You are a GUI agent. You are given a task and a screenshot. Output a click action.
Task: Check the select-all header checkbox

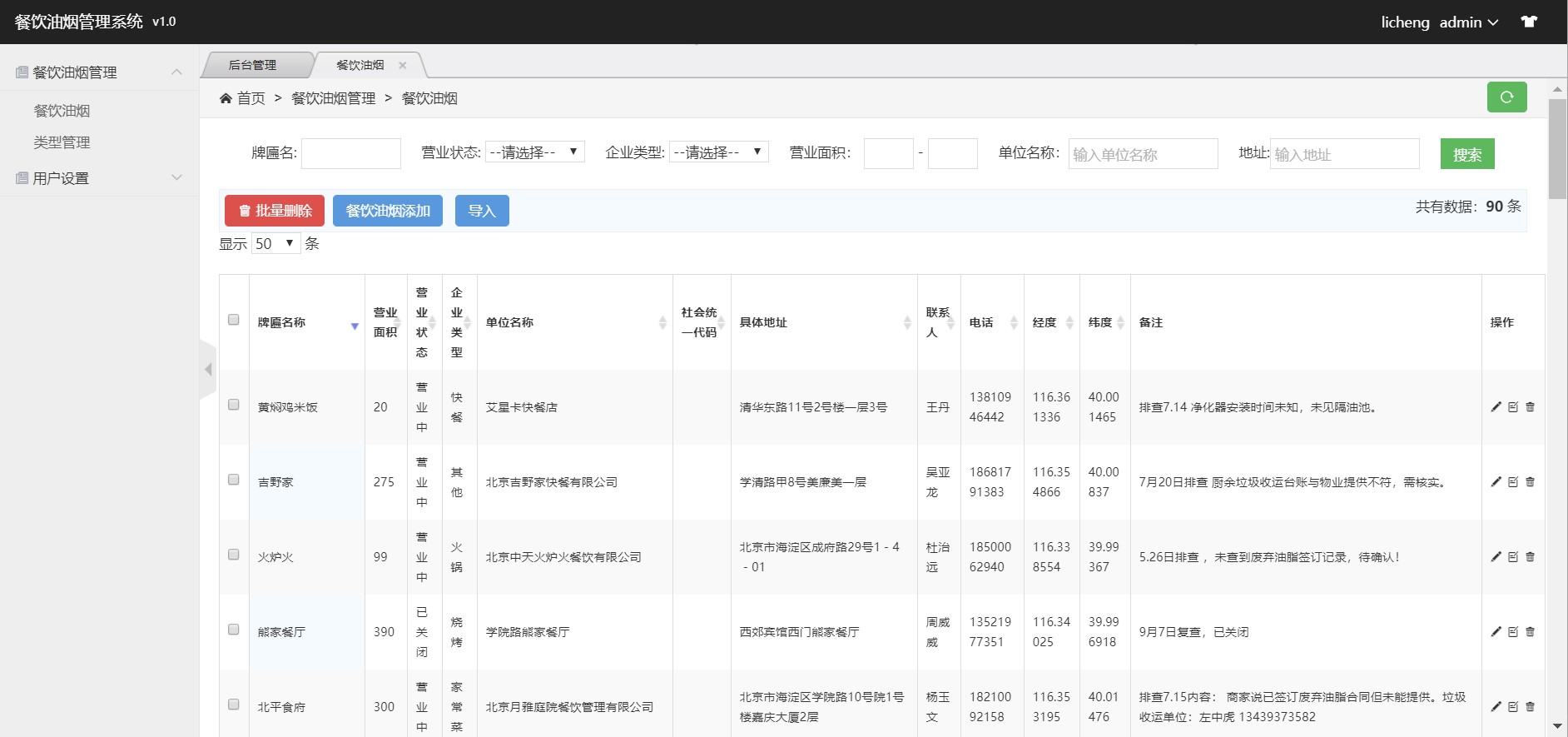(234, 320)
